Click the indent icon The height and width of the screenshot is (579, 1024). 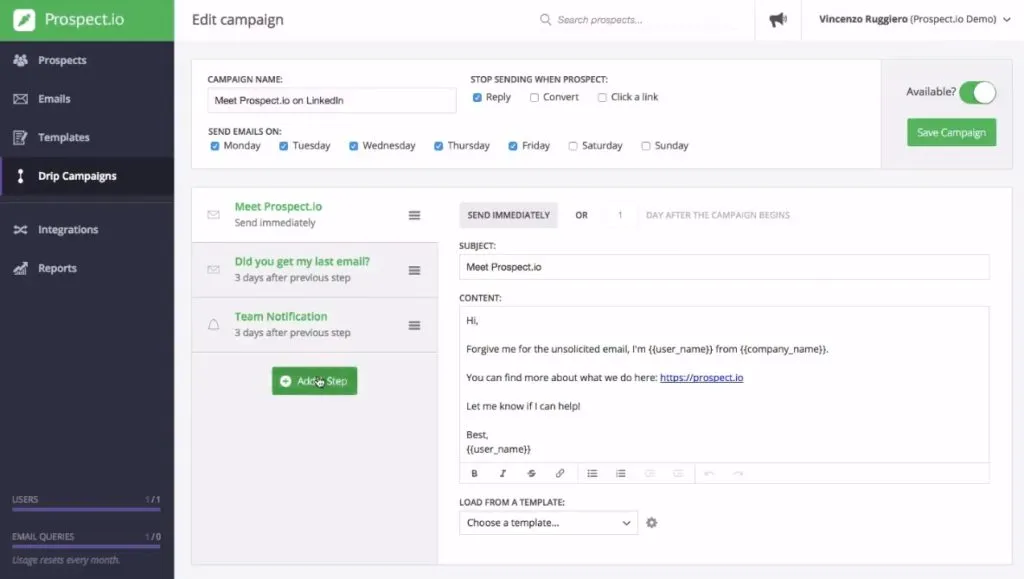pos(678,473)
